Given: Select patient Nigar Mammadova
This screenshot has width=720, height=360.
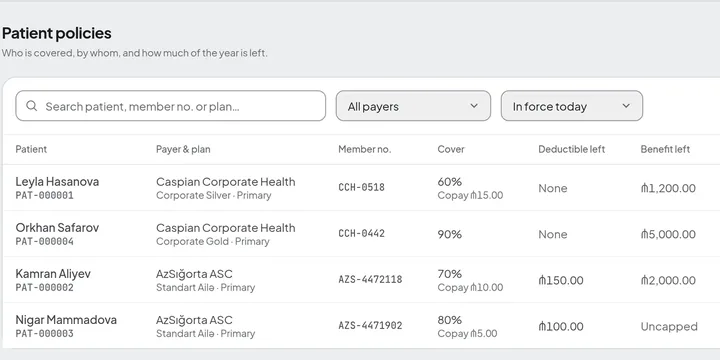Looking at the screenshot, I should tap(66, 320).
